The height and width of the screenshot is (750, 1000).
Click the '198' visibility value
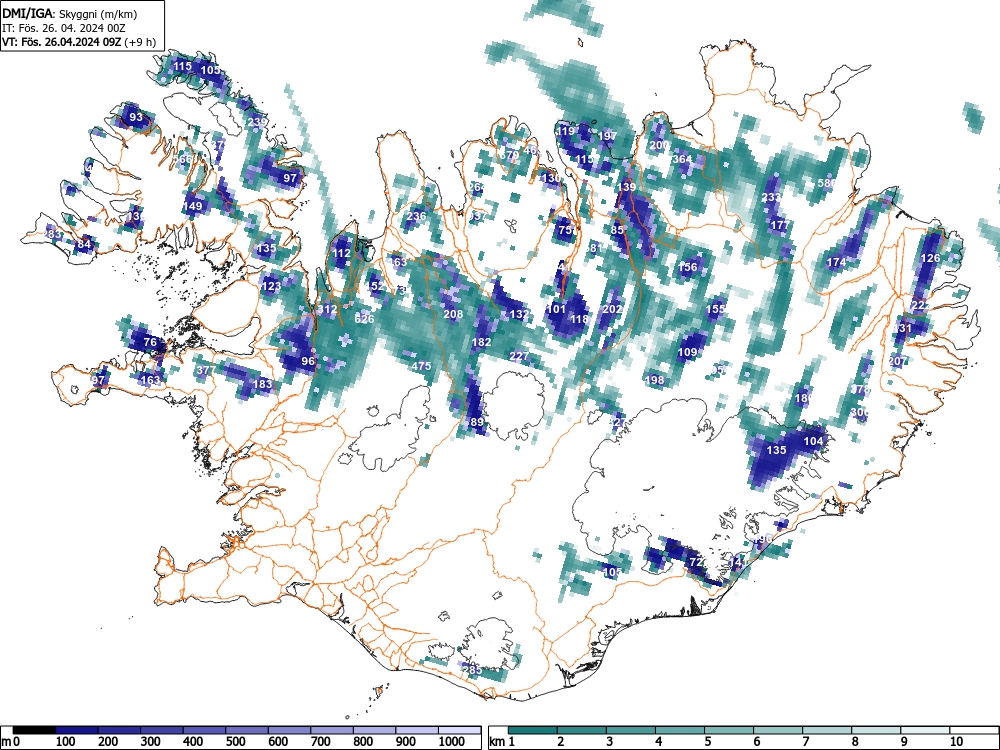655,379
